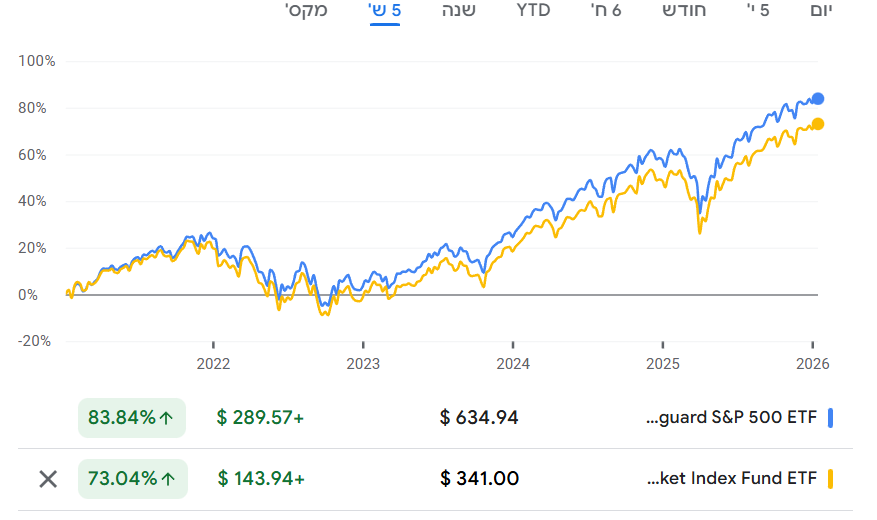Screen dimensions: 877x520
Task: Open the Market Index Fund ETF link
Action: tap(733, 478)
